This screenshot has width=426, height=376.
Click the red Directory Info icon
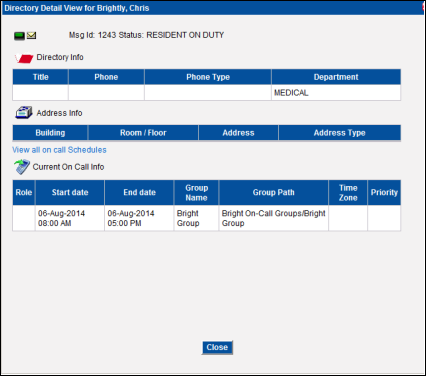[x=24, y=58]
